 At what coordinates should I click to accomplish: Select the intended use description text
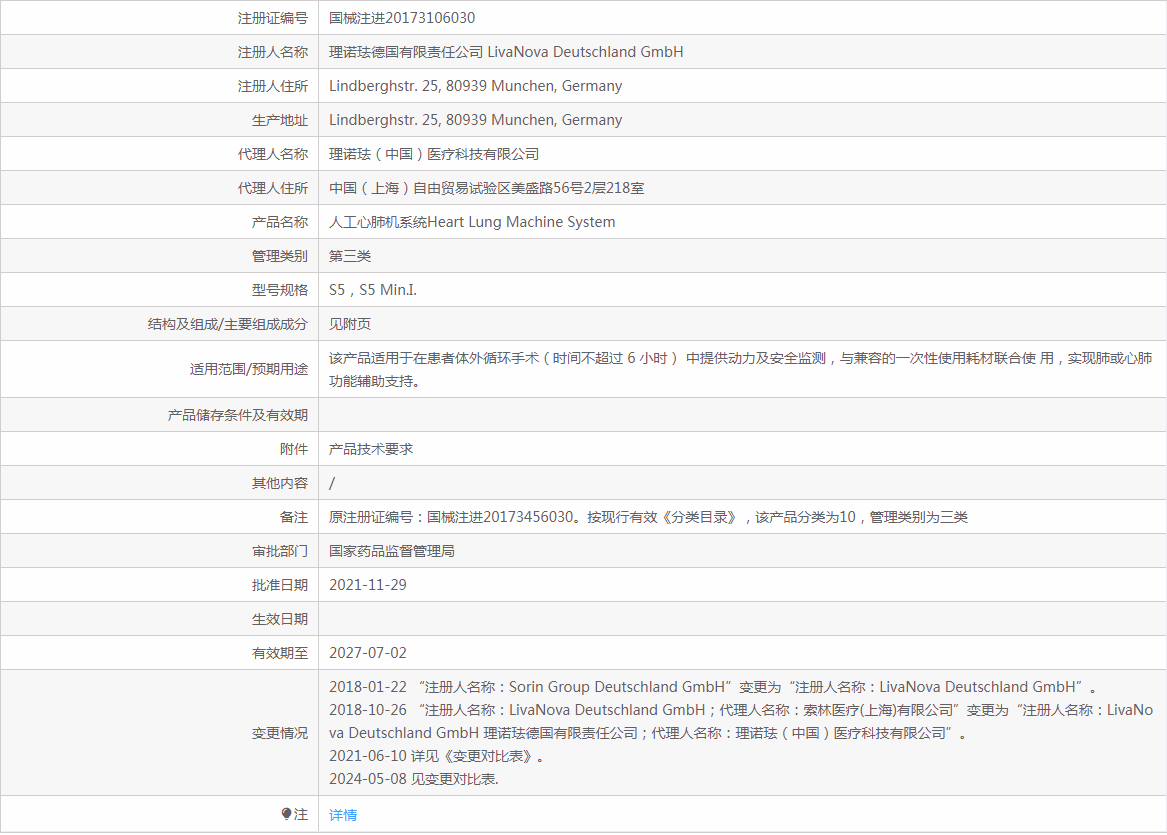click(x=741, y=370)
